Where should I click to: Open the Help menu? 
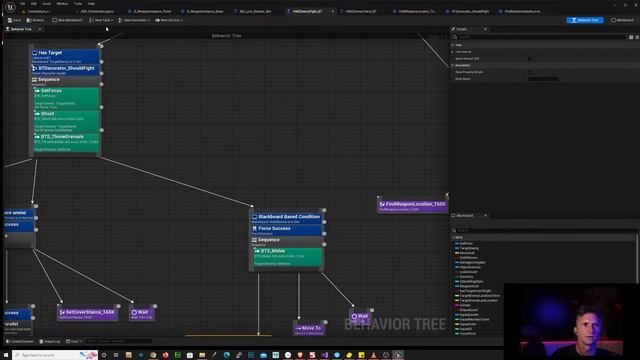pos(91,4)
